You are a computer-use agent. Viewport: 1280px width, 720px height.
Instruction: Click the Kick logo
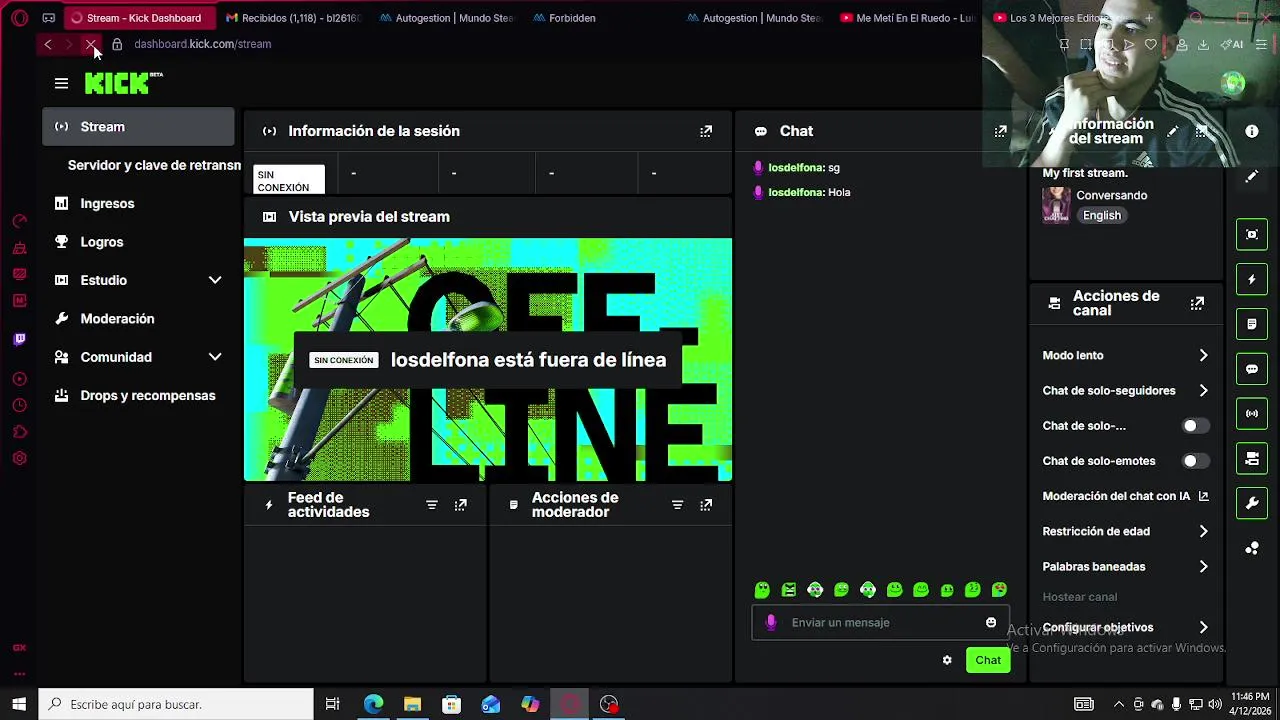pyautogui.click(x=123, y=83)
